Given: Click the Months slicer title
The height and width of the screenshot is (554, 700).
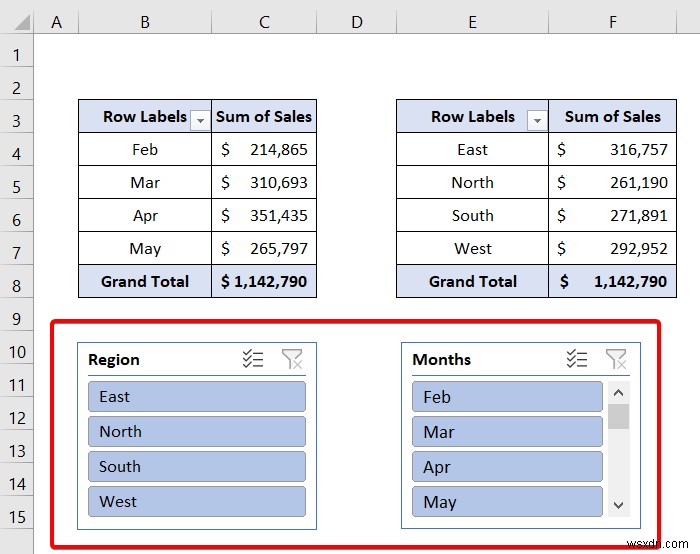Looking at the screenshot, I should [442, 359].
